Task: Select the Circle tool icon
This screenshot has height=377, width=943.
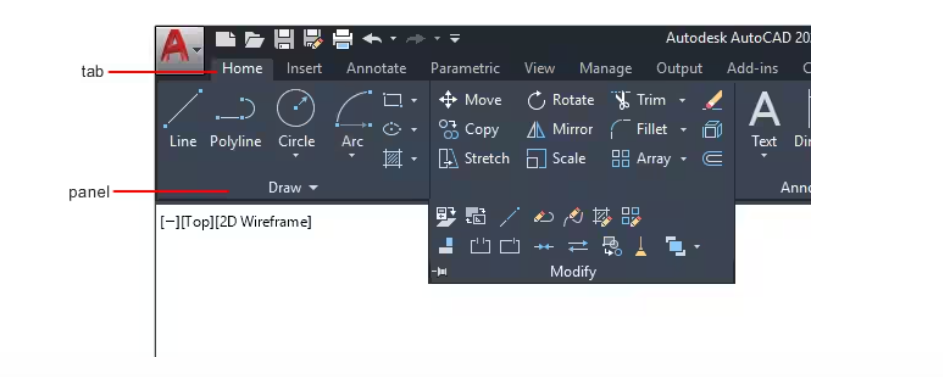Action: click(295, 108)
